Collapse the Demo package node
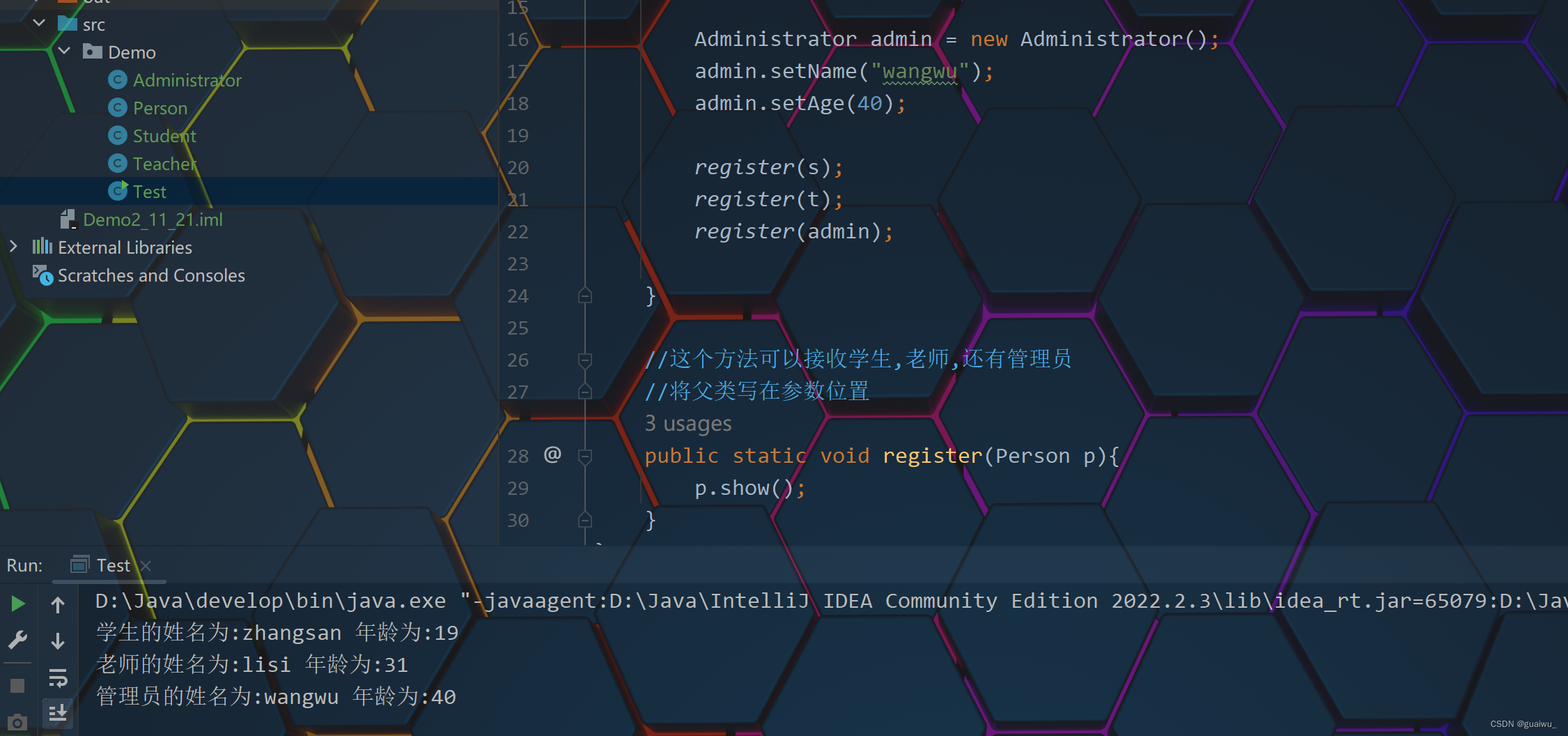 click(64, 51)
